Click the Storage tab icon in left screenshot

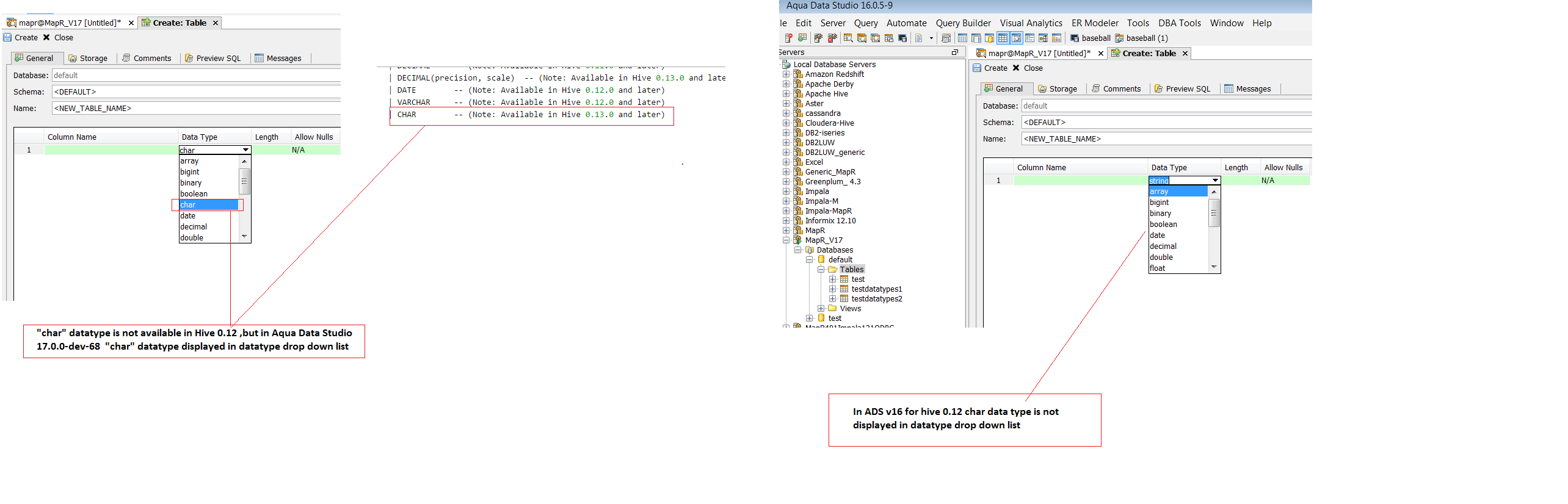(73, 58)
